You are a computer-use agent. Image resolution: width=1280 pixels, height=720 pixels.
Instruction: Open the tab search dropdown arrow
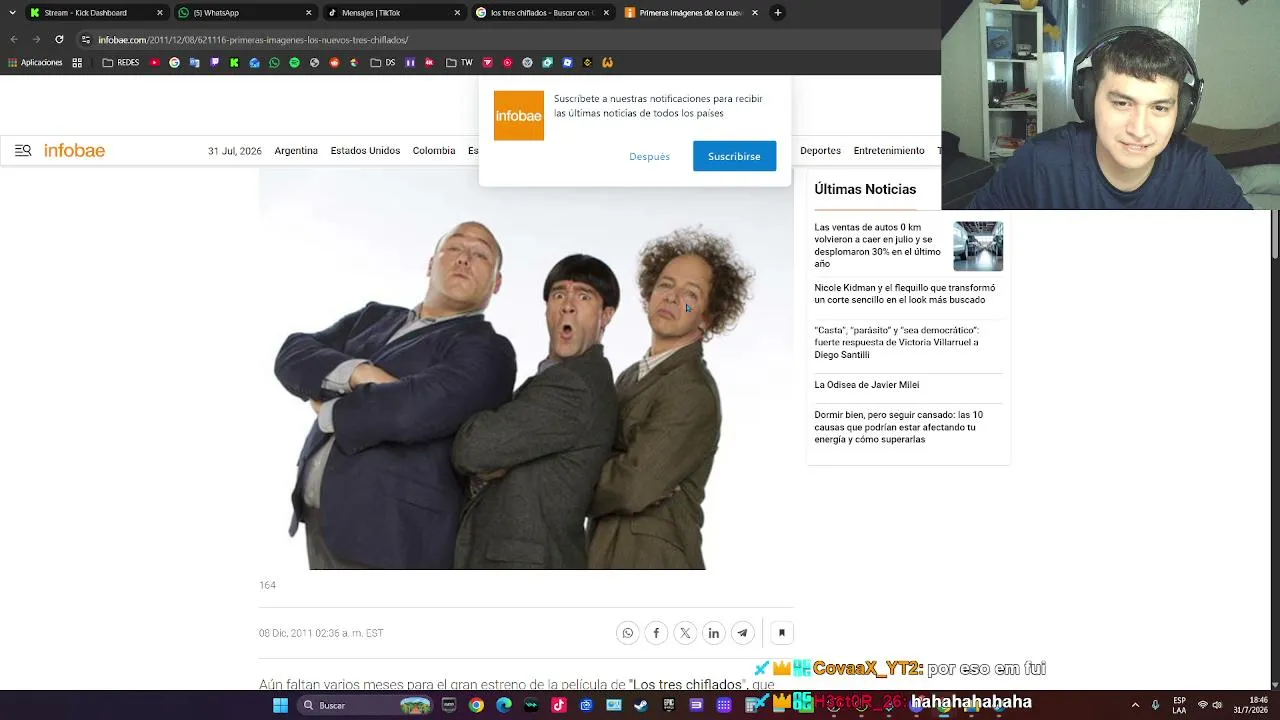12,13
